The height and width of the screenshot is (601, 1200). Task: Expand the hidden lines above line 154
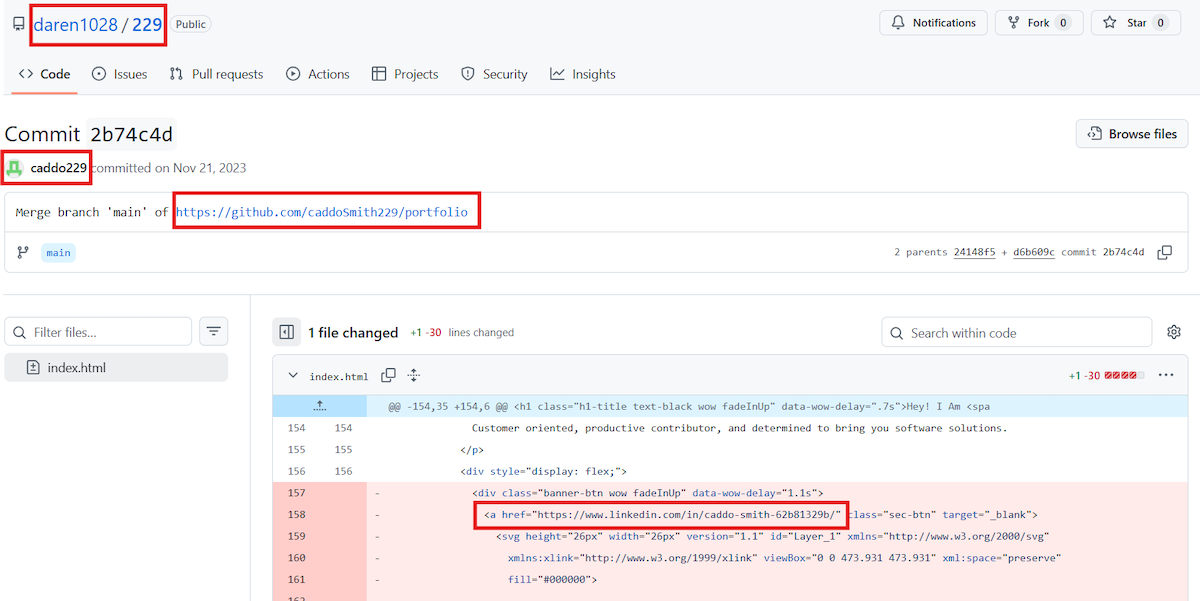[320, 406]
